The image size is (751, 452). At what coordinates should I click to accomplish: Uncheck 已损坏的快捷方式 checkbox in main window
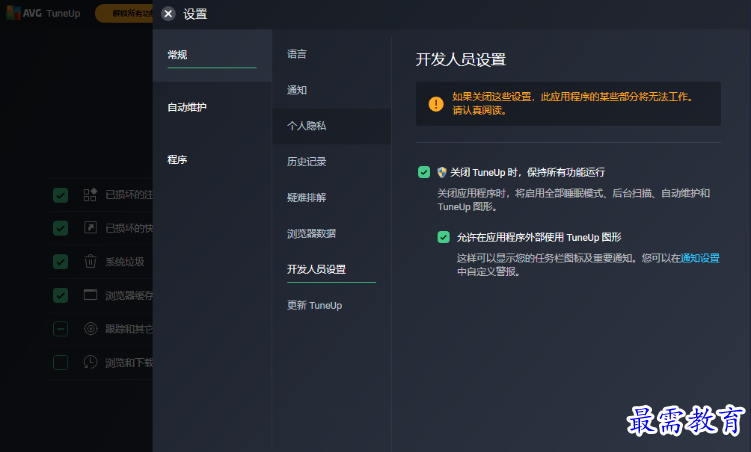(60, 228)
